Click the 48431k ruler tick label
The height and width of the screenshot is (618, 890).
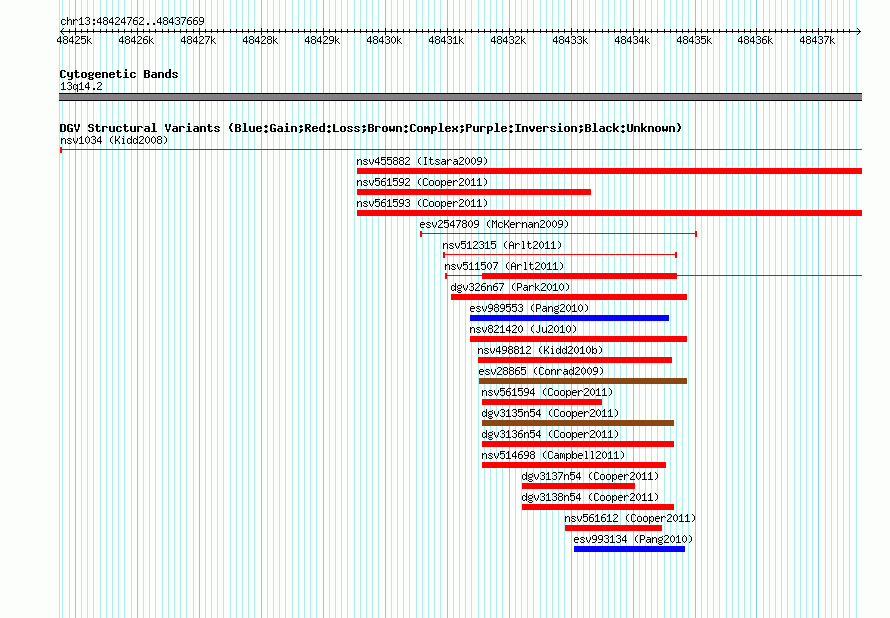[446, 40]
